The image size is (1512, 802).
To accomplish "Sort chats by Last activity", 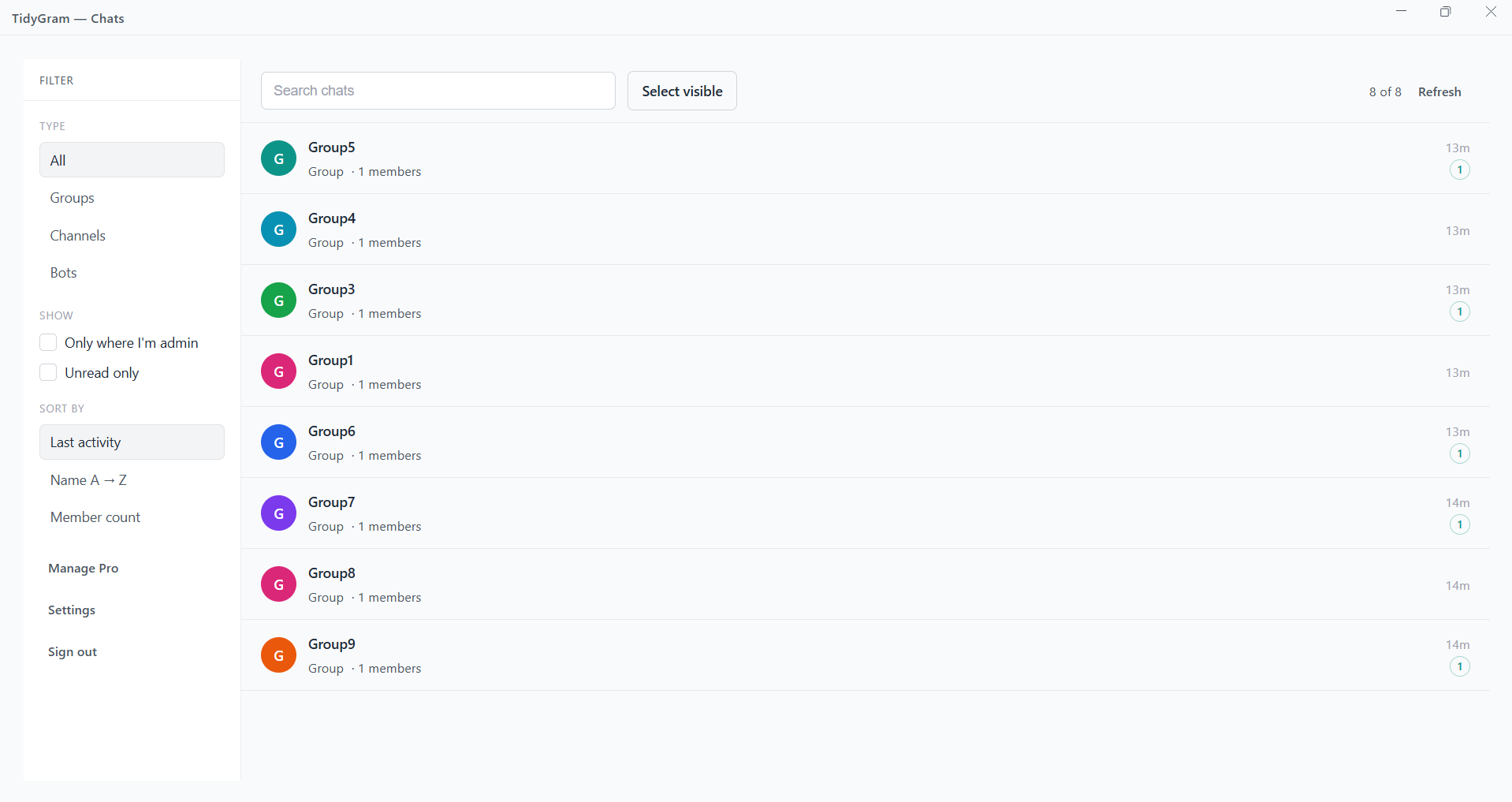I will click(132, 442).
